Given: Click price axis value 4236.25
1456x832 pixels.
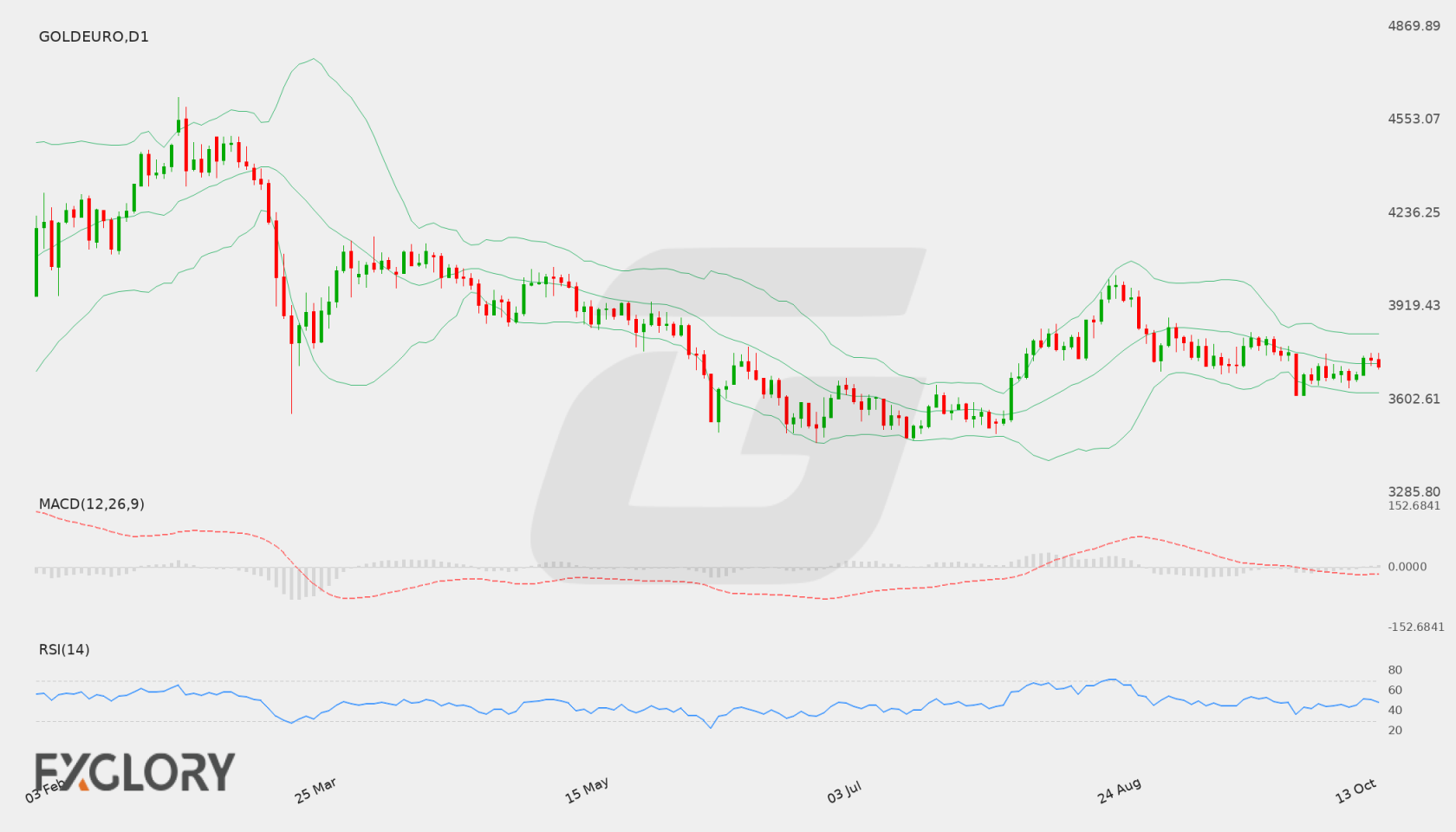Looking at the screenshot, I should [1414, 212].
